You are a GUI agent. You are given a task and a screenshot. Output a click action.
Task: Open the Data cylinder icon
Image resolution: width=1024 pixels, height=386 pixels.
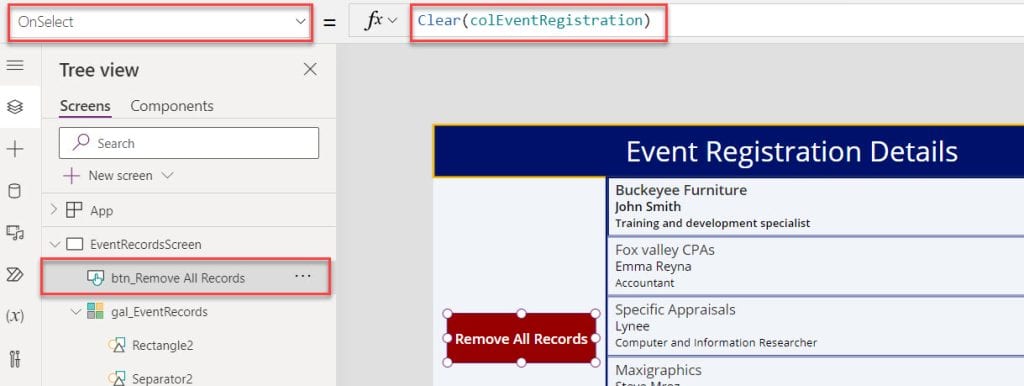click(x=14, y=191)
